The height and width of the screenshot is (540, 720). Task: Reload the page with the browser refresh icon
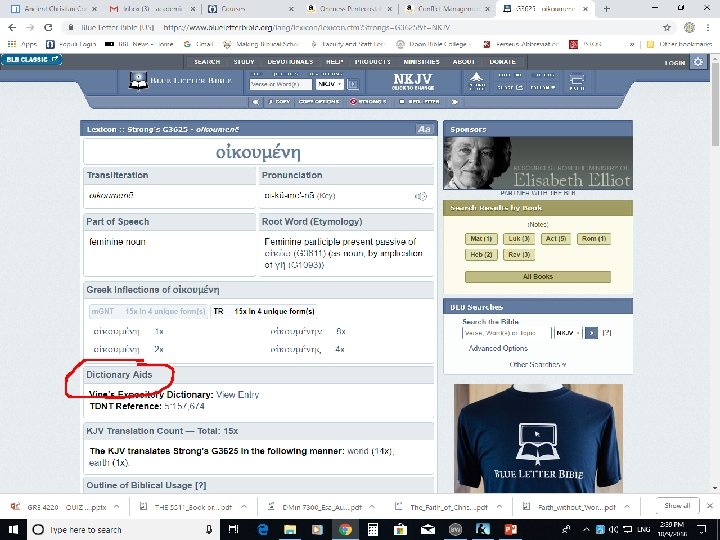pos(48,28)
